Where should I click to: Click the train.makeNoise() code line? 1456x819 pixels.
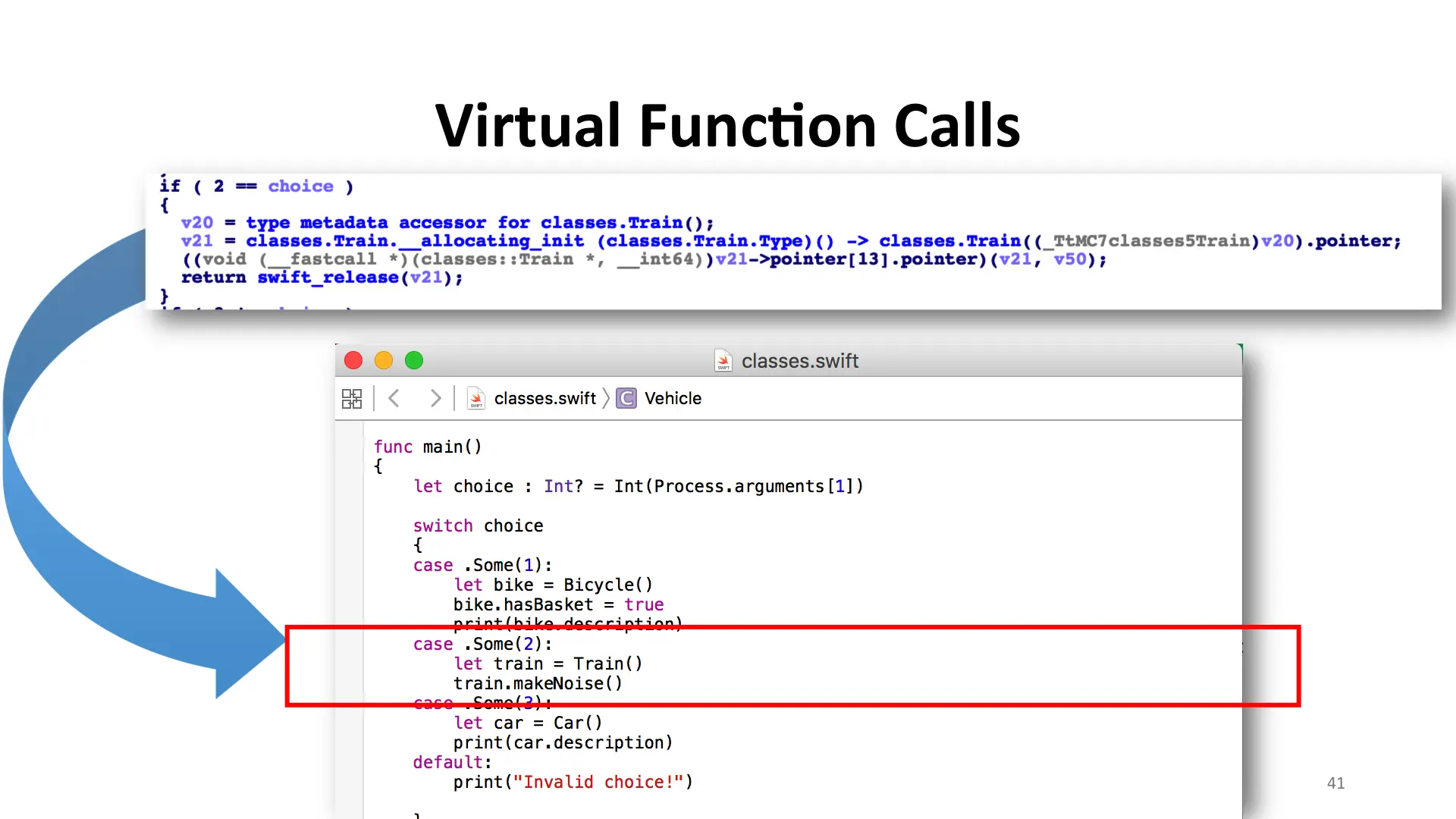(538, 684)
